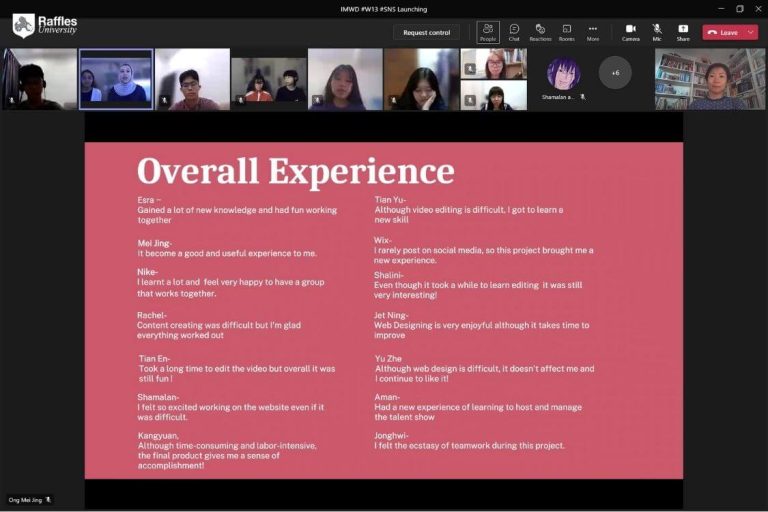Screen dimensions: 768x512
Task: Click the Ong Mei Jing presenter label
Action: (x=28, y=499)
